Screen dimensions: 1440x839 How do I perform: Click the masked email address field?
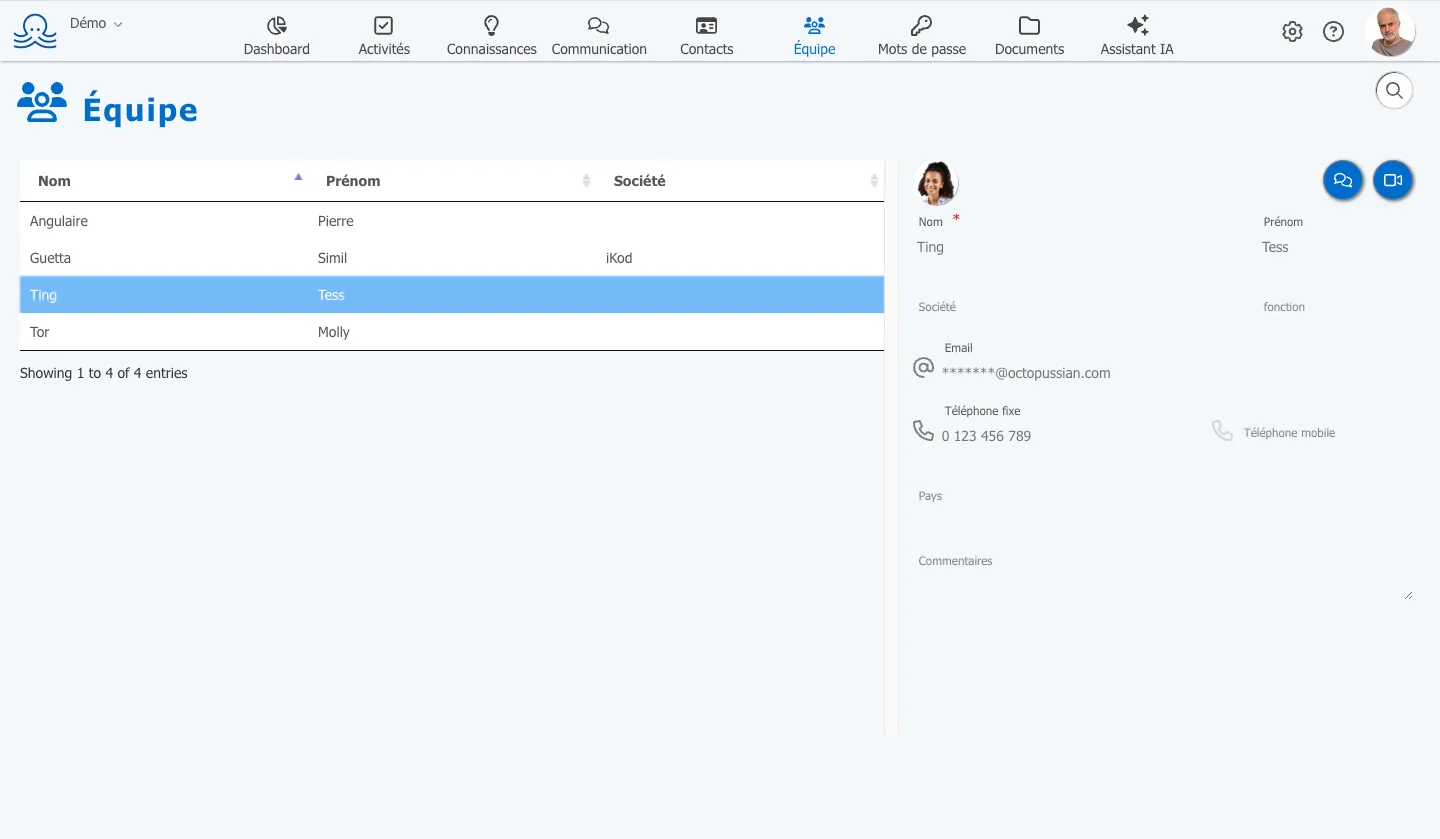tap(1177, 373)
